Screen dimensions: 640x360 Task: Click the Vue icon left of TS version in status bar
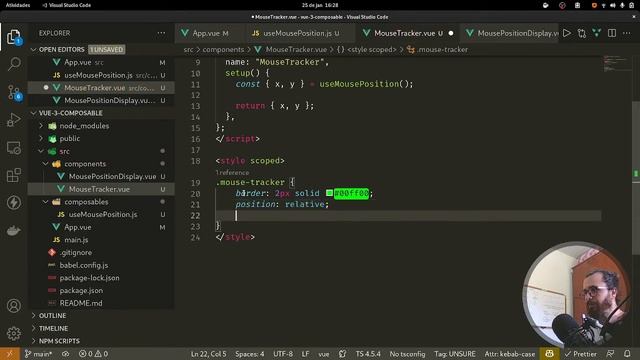pyautogui.click(x=342, y=354)
